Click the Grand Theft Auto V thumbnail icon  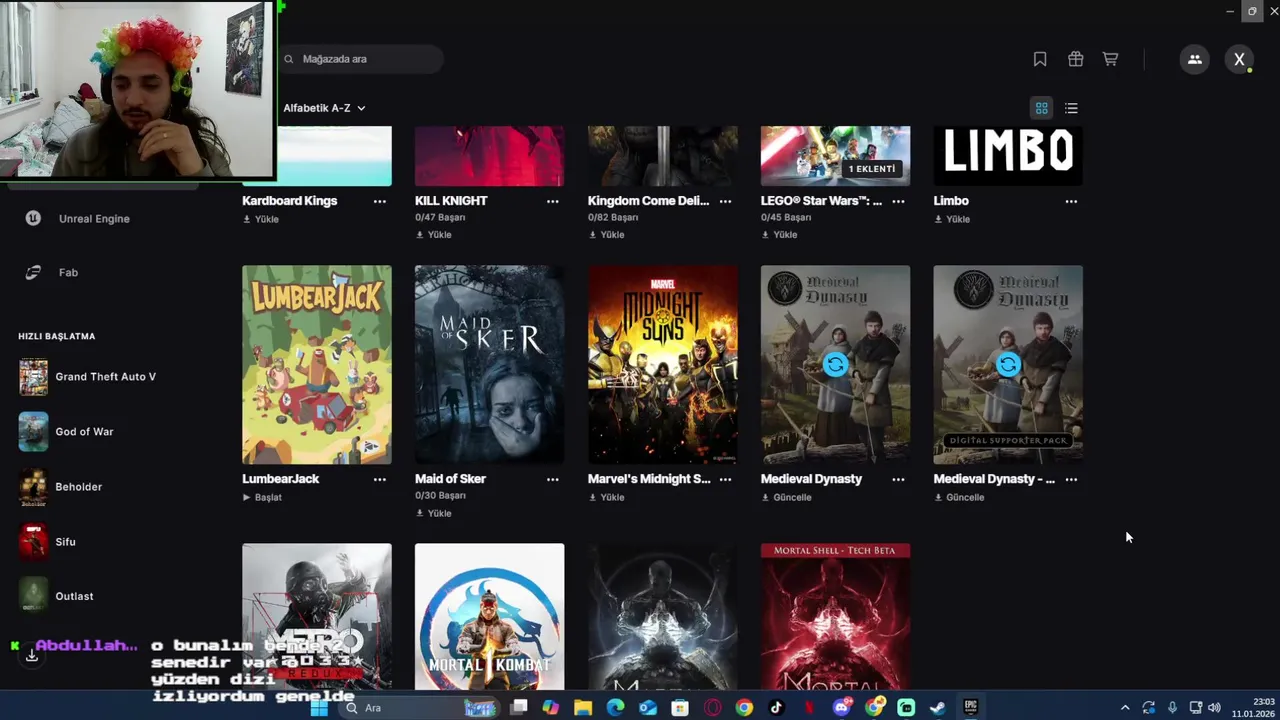click(33, 377)
